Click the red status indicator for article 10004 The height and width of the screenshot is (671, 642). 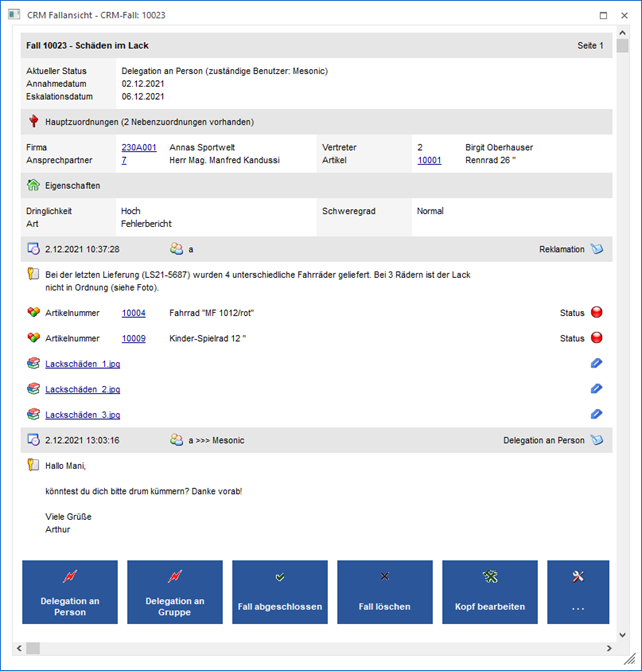pos(597,313)
